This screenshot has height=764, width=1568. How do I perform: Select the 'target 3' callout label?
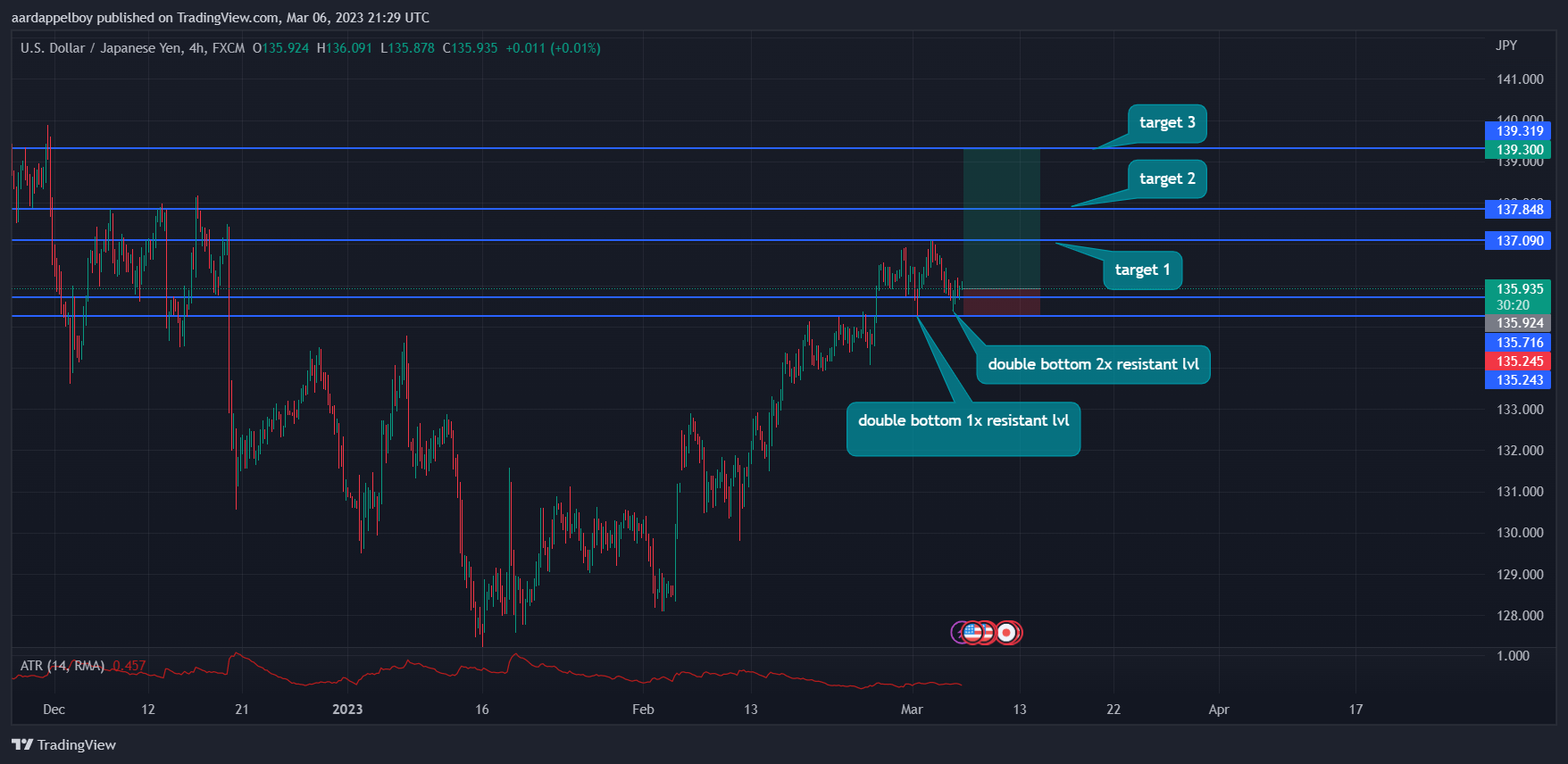pyautogui.click(x=1167, y=123)
